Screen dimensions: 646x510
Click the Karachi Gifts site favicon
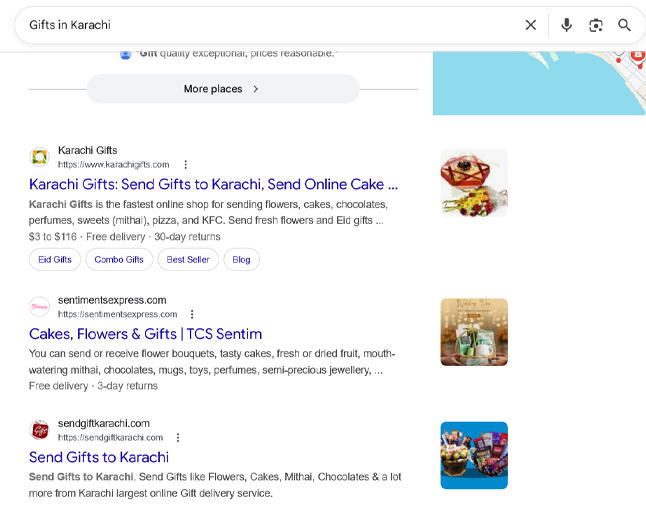[x=39, y=157]
